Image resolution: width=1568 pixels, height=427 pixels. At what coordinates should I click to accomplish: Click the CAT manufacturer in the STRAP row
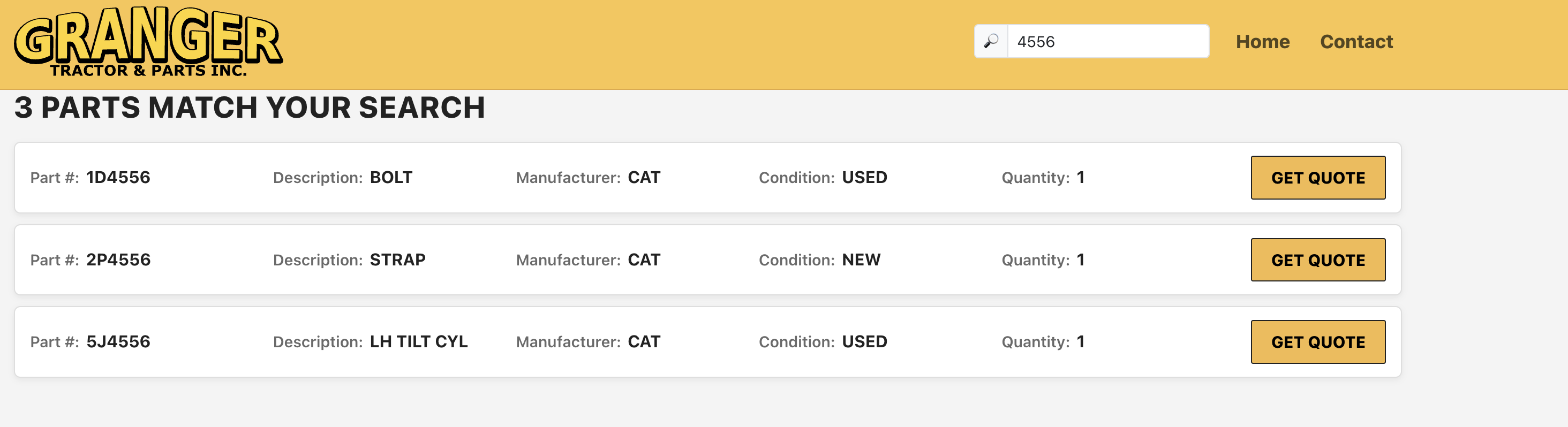tap(643, 260)
